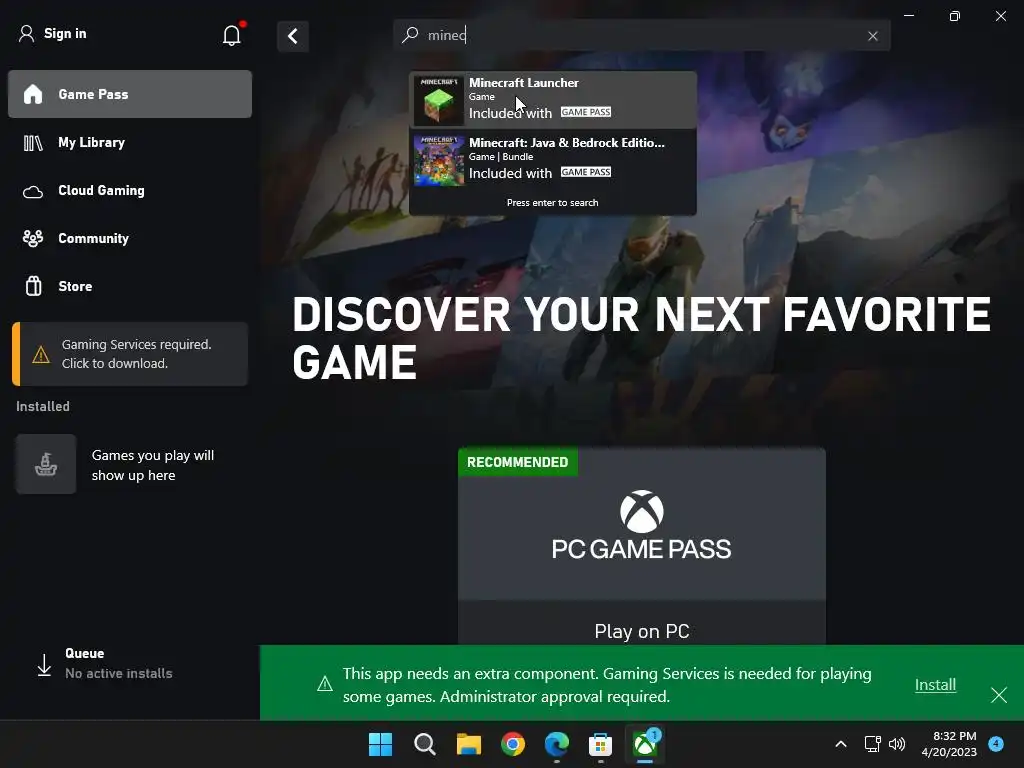This screenshot has width=1024, height=768.
Task: Click the Gaming Services required notice
Action: coord(130,354)
